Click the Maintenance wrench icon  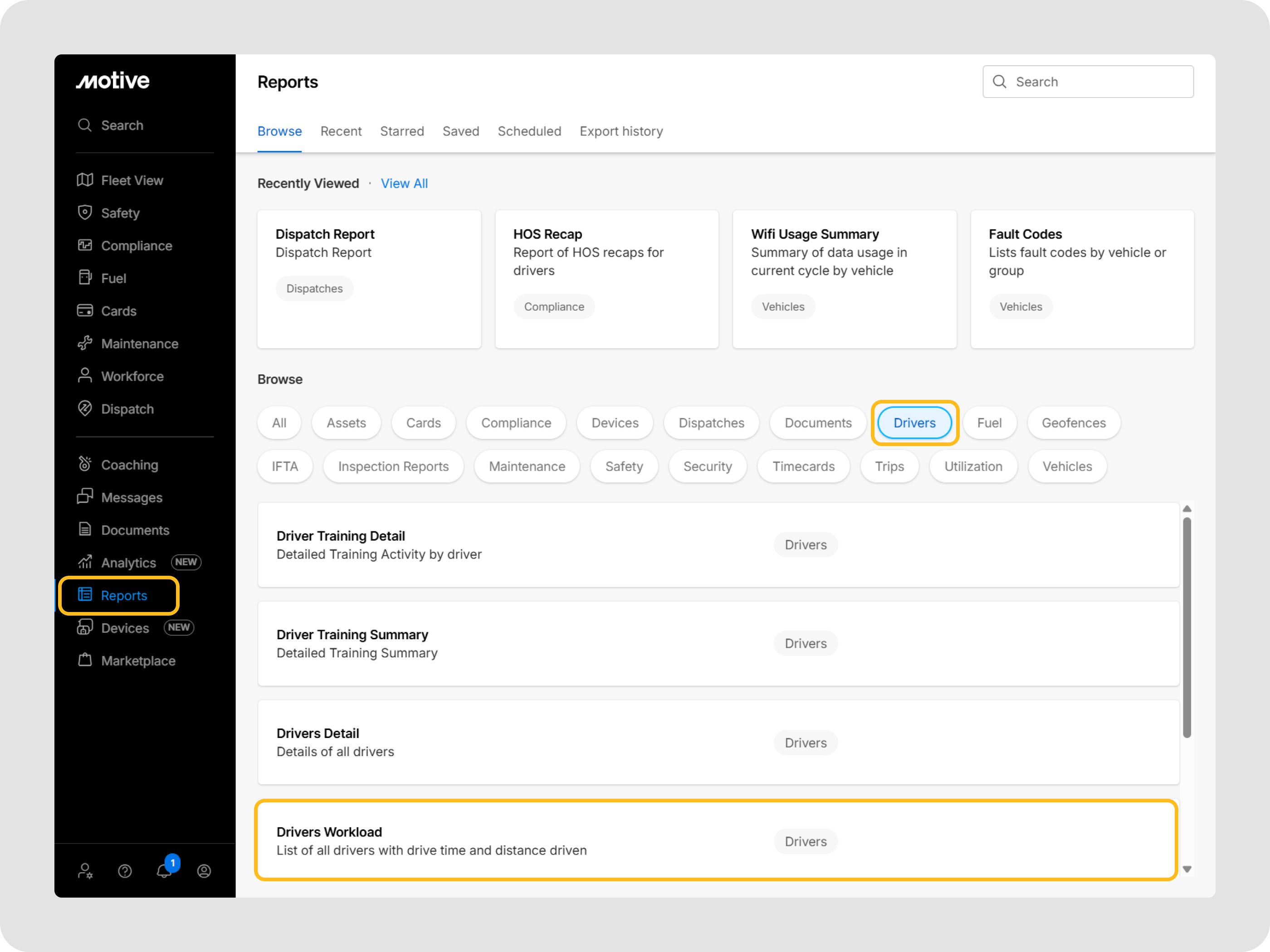click(85, 343)
